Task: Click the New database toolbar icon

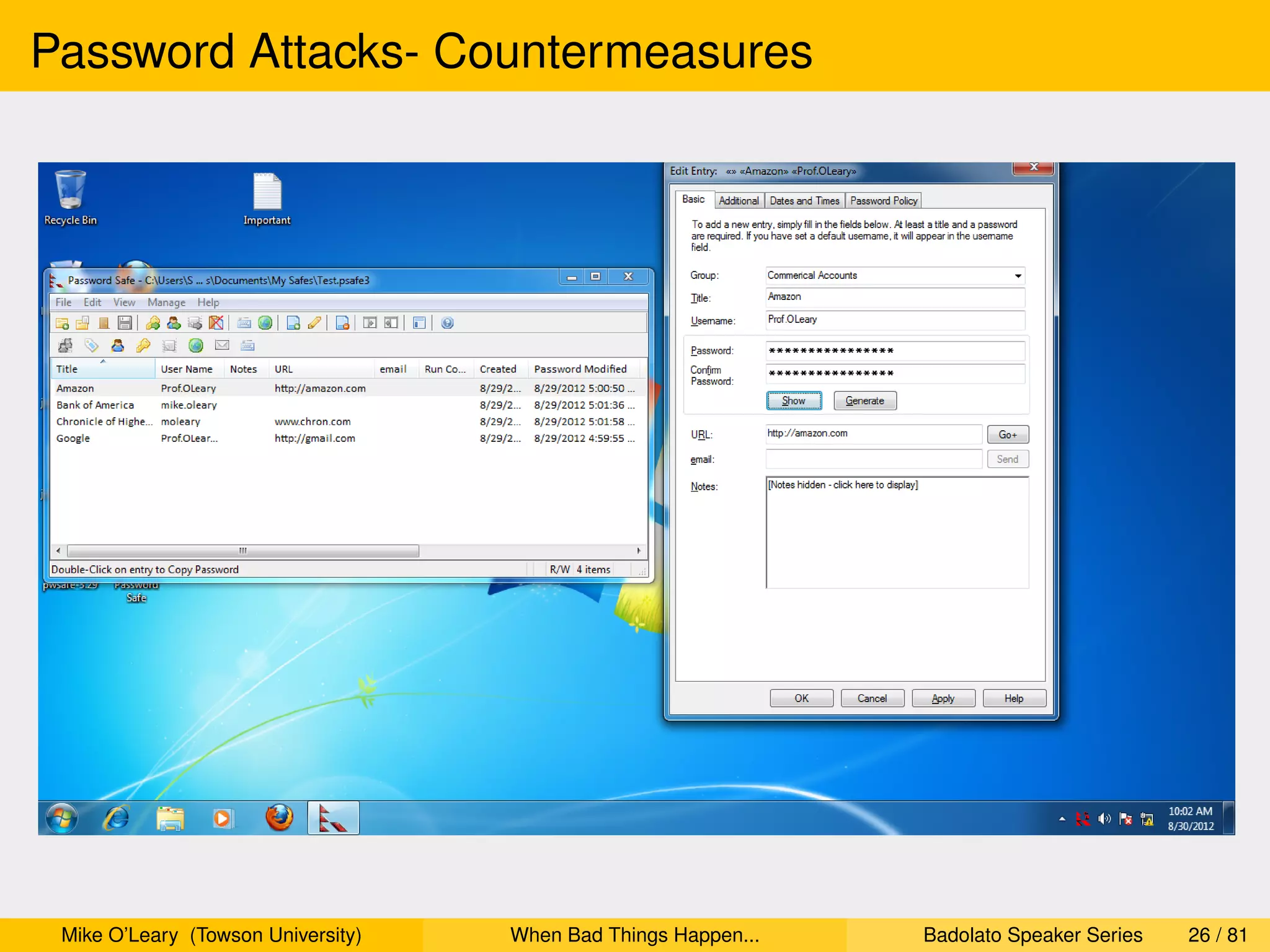Action: click(62, 323)
